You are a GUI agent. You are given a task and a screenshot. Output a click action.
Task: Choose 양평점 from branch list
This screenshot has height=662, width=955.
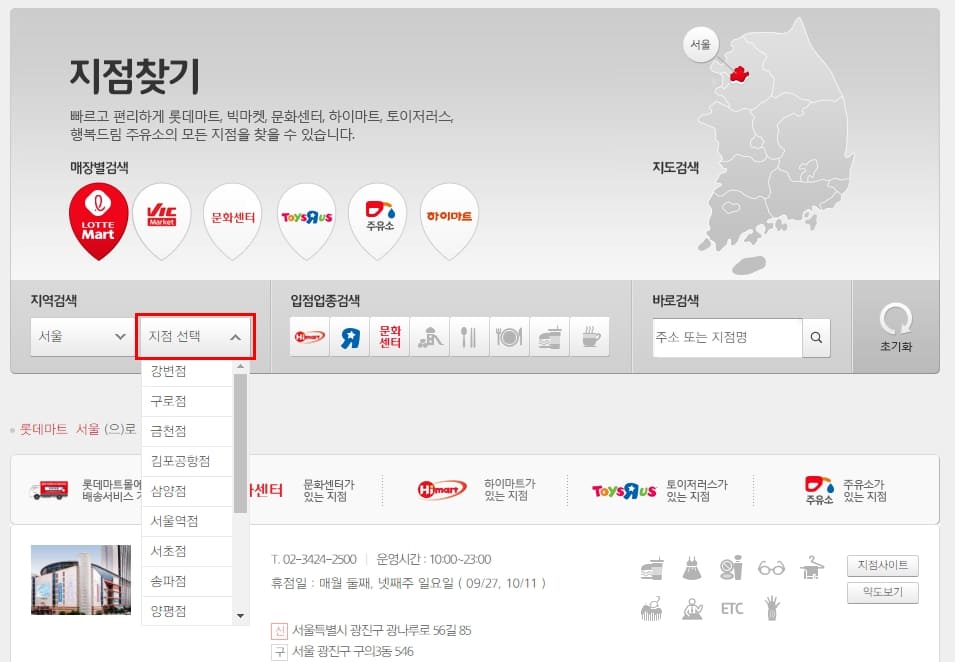coord(187,610)
